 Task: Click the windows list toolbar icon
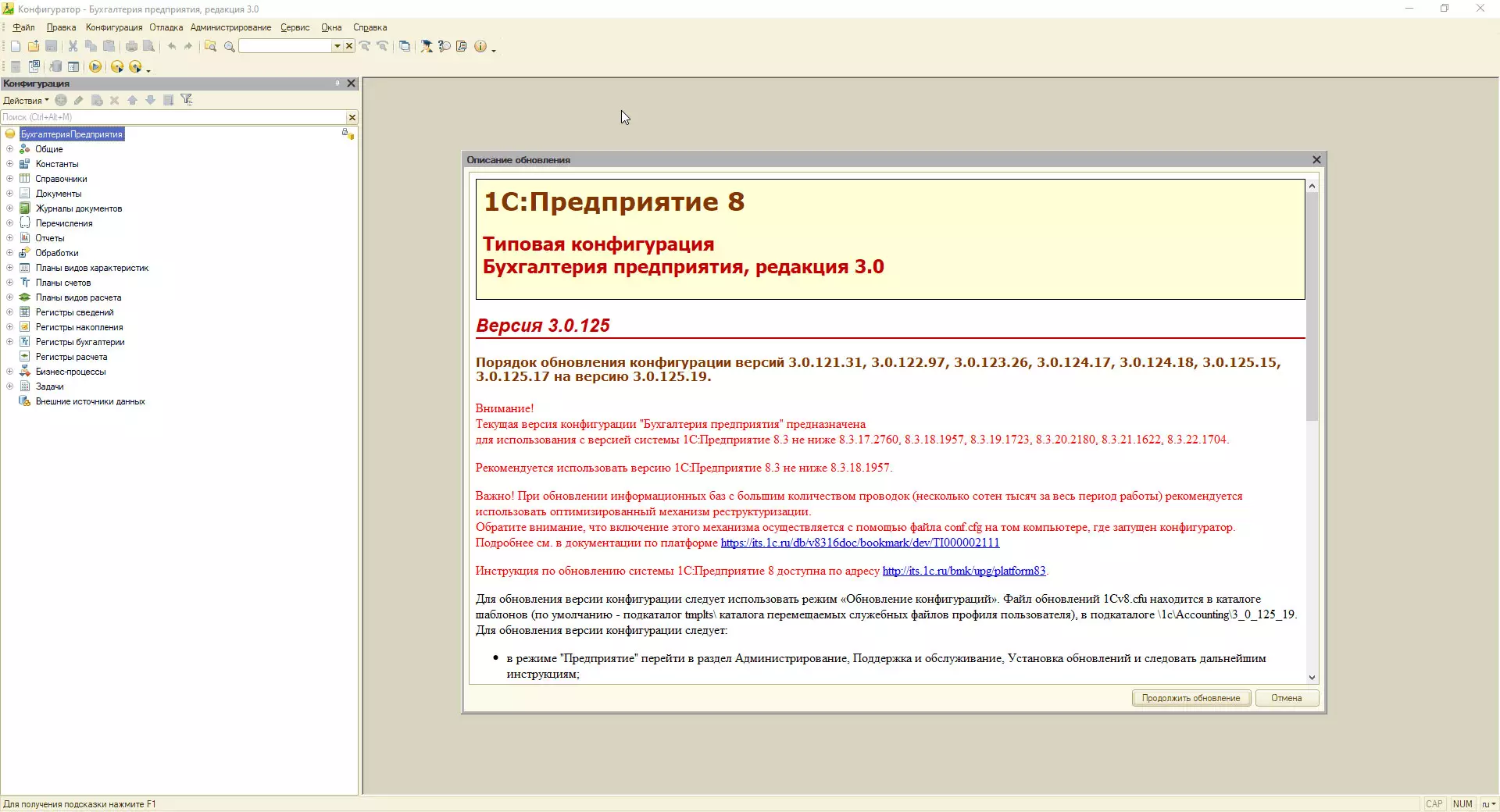405,46
